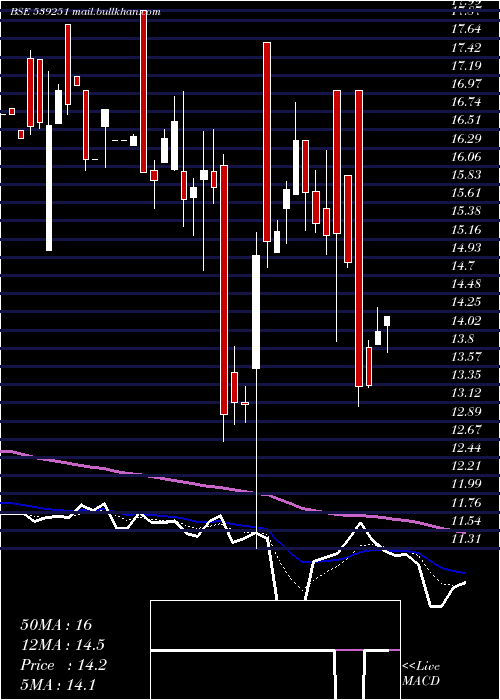The width and height of the screenshot is (500, 700).
Task: Pick the 14.48 axis label
Action: tap(466, 284)
